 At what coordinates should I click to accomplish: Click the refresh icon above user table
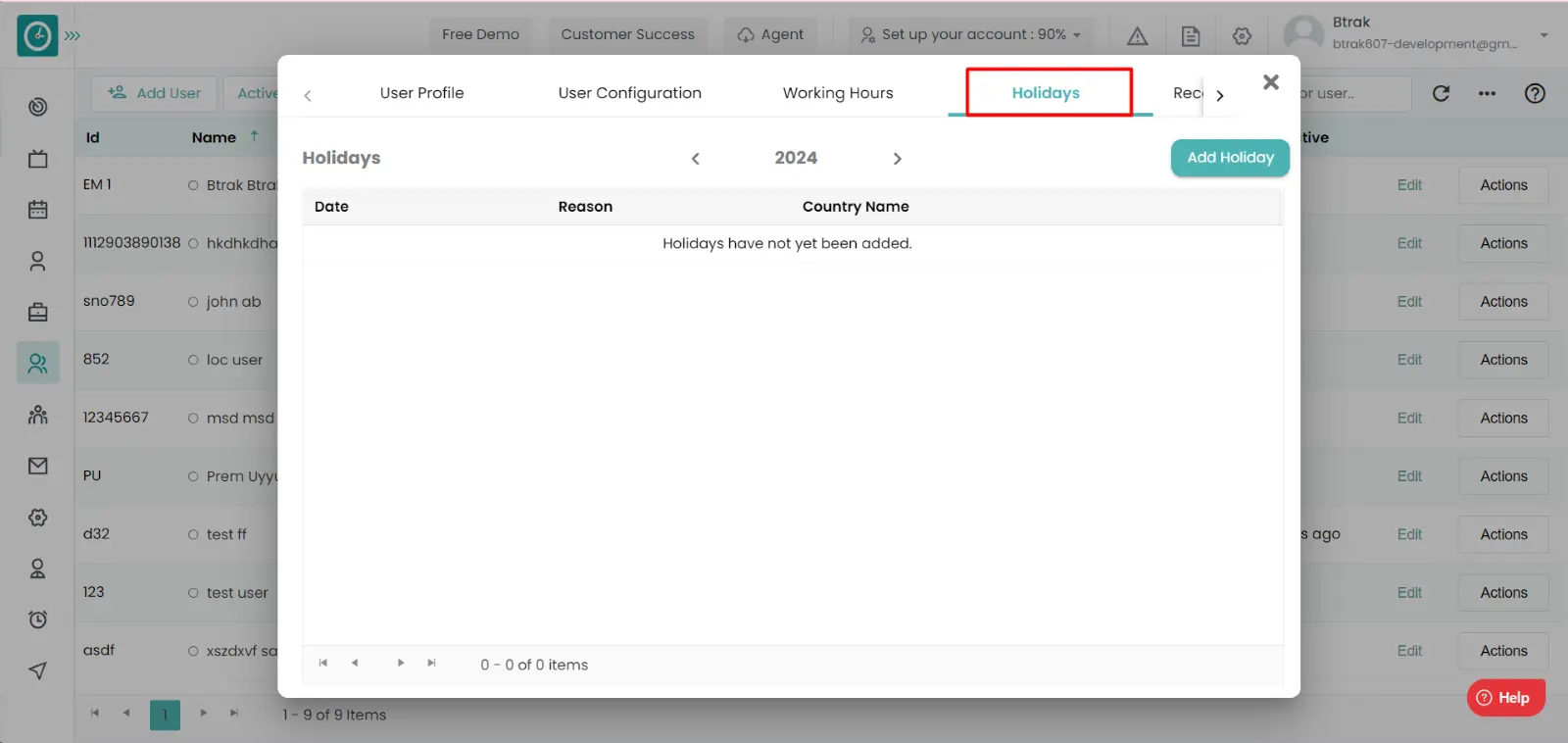pos(1441,93)
